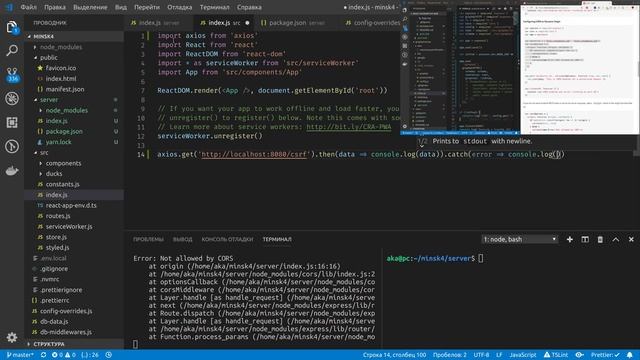Open yarn.lock in server folder
640x360 pixels.
[58, 142]
